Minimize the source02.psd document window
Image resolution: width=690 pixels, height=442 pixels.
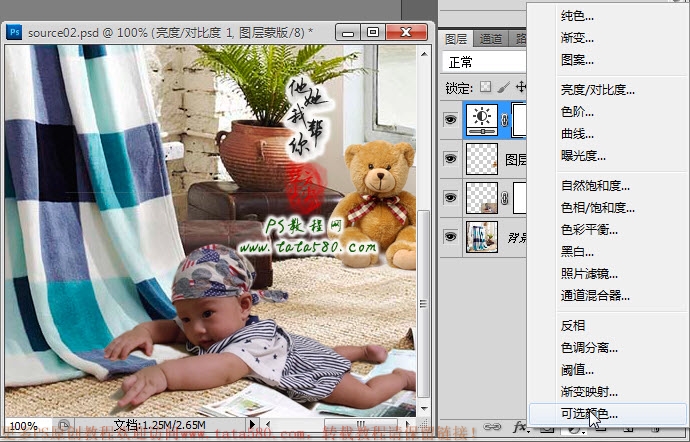[x=348, y=33]
